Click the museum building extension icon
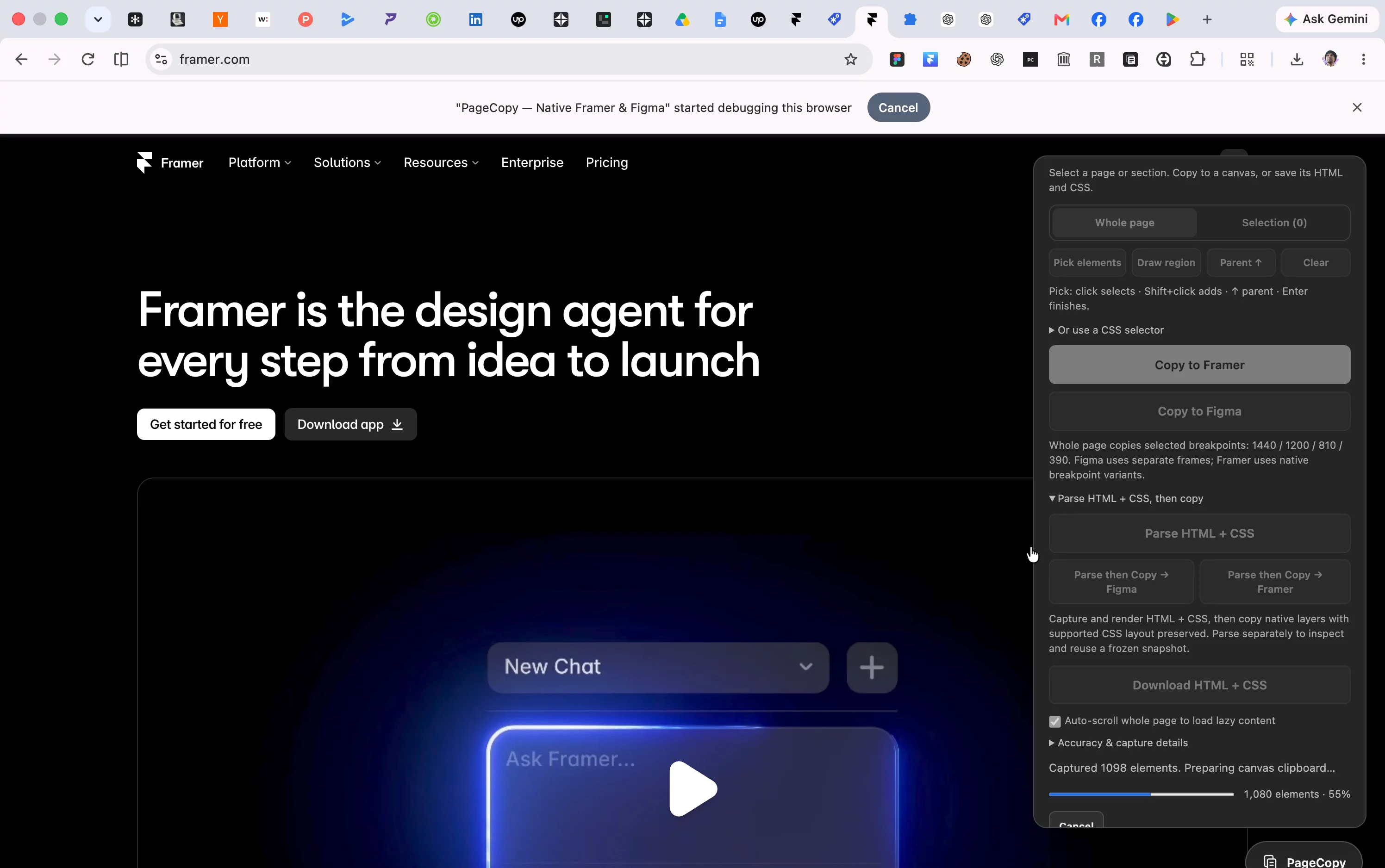Image resolution: width=1385 pixels, height=868 pixels. 1063,59
